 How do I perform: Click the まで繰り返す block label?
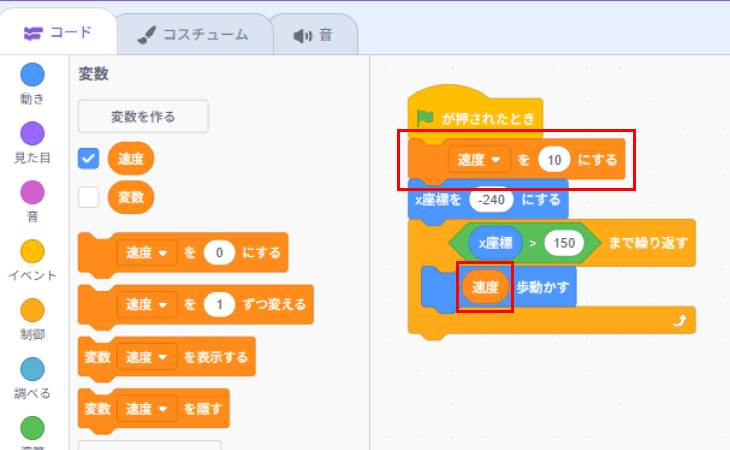click(x=648, y=243)
